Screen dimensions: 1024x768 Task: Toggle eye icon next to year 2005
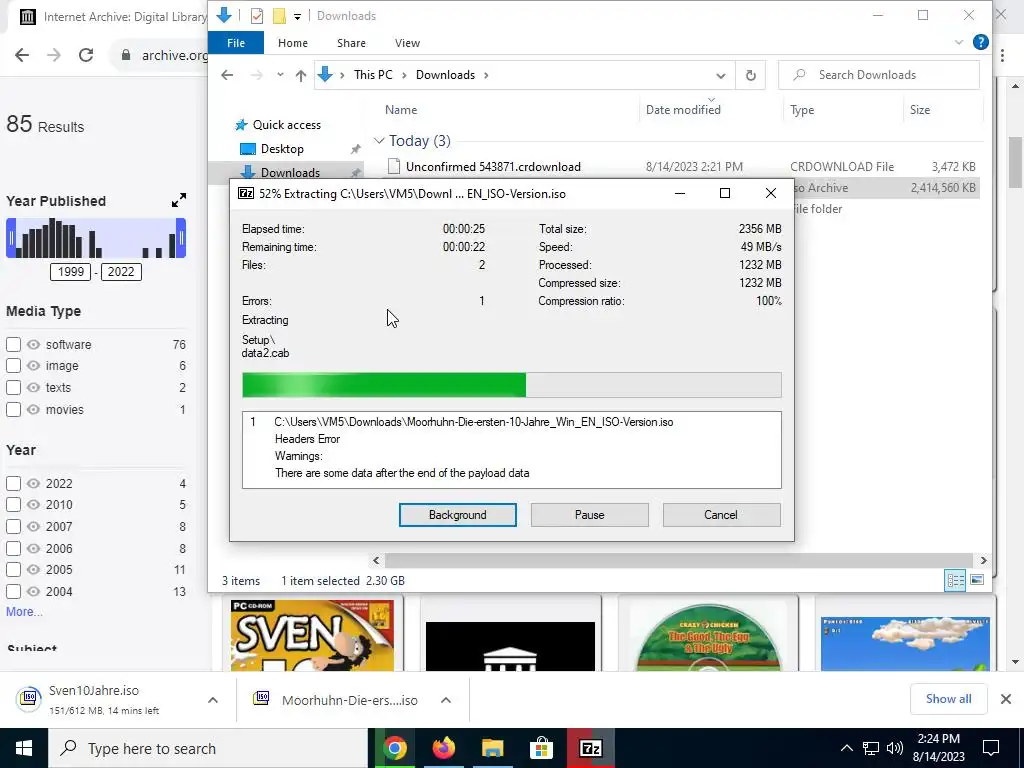click(x=33, y=569)
